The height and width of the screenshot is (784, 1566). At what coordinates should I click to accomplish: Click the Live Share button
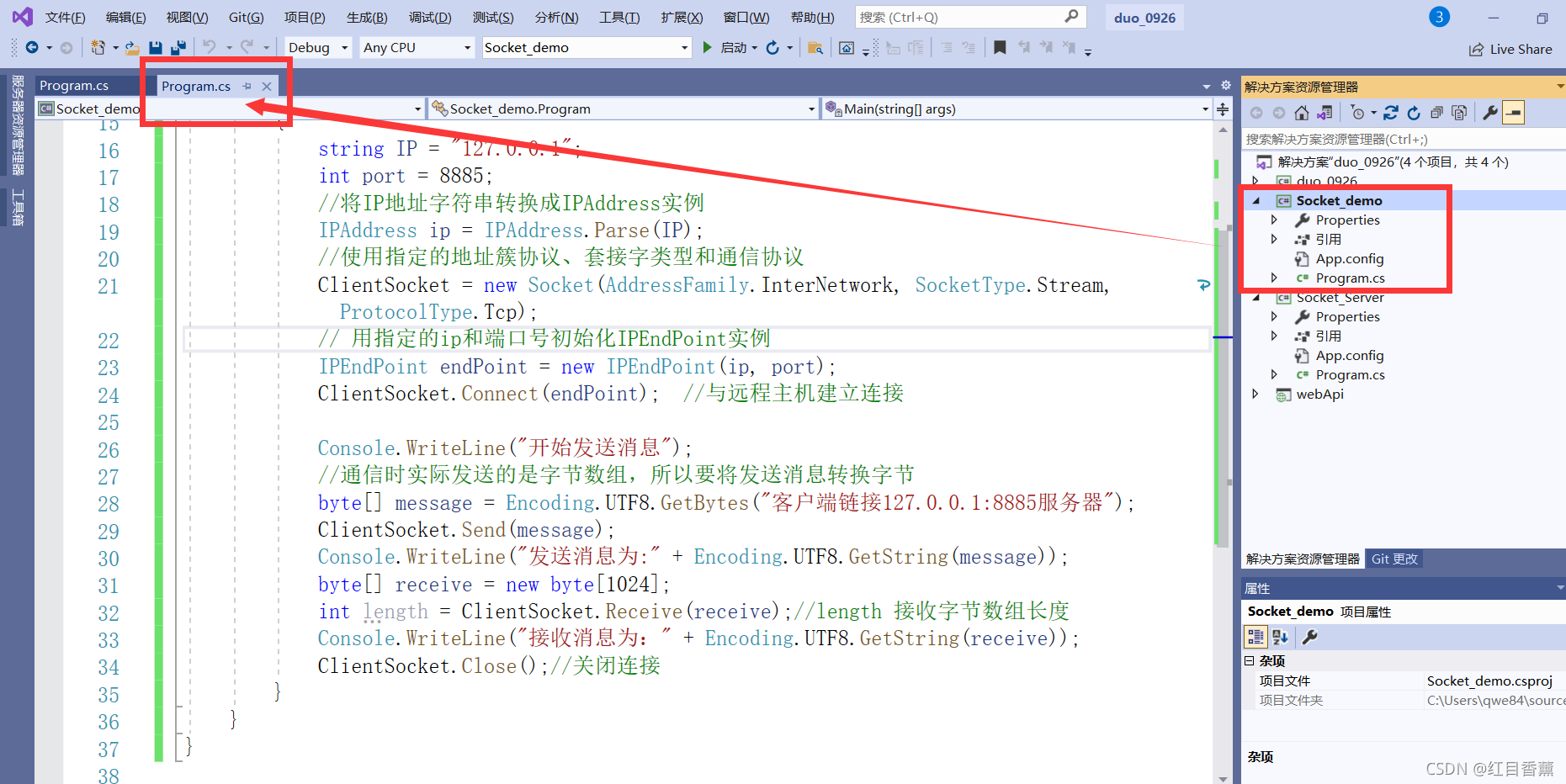[x=1510, y=50]
